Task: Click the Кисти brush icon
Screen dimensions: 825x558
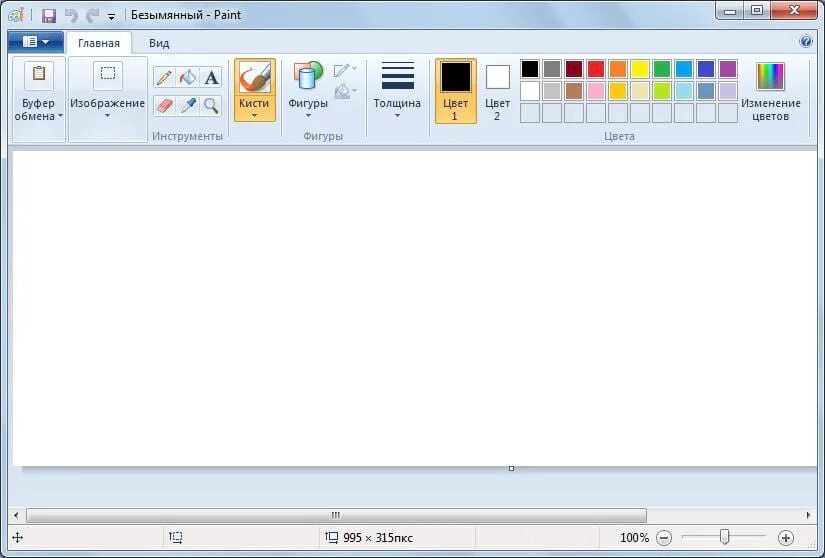Action: (255, 77)
